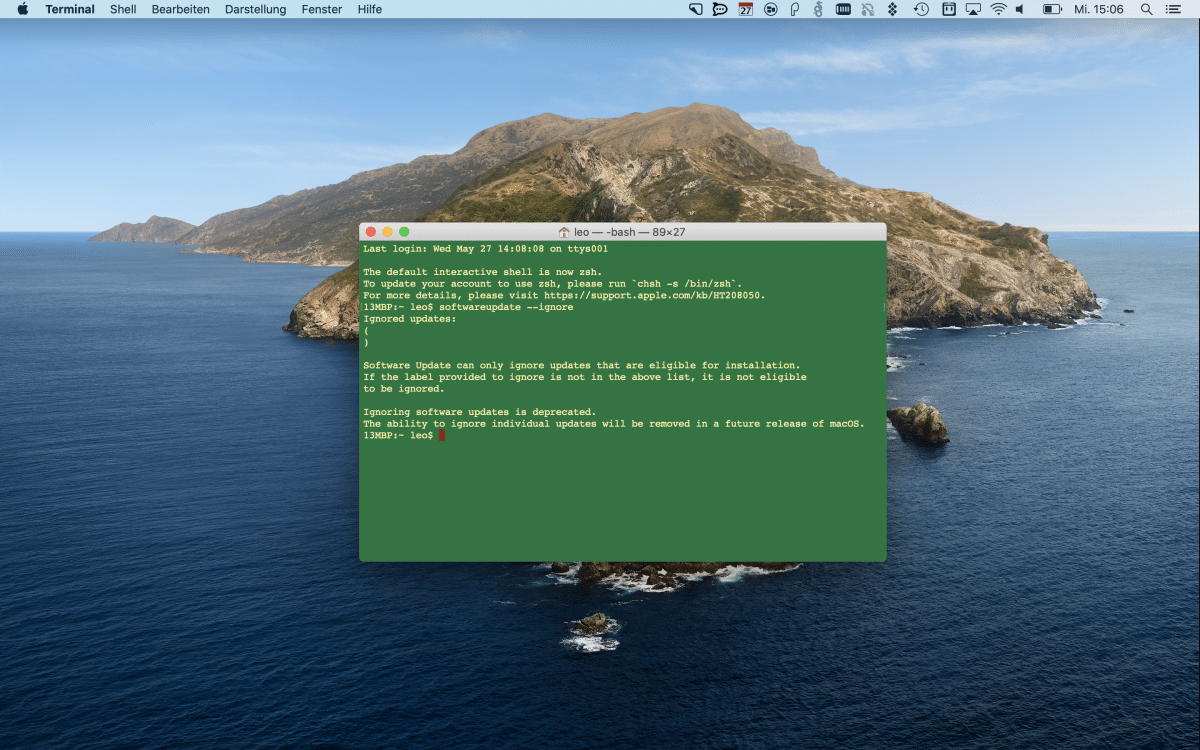
Task: Open the Terminal application menu
Action: click(x=70, y=9)
